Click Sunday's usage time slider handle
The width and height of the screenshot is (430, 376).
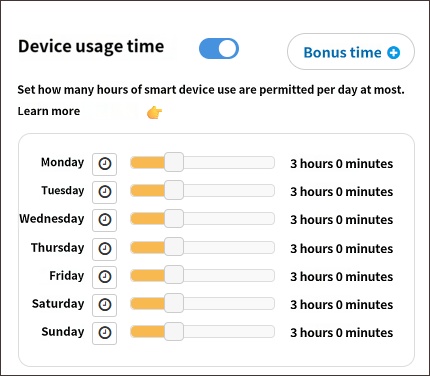coord(174,332)
